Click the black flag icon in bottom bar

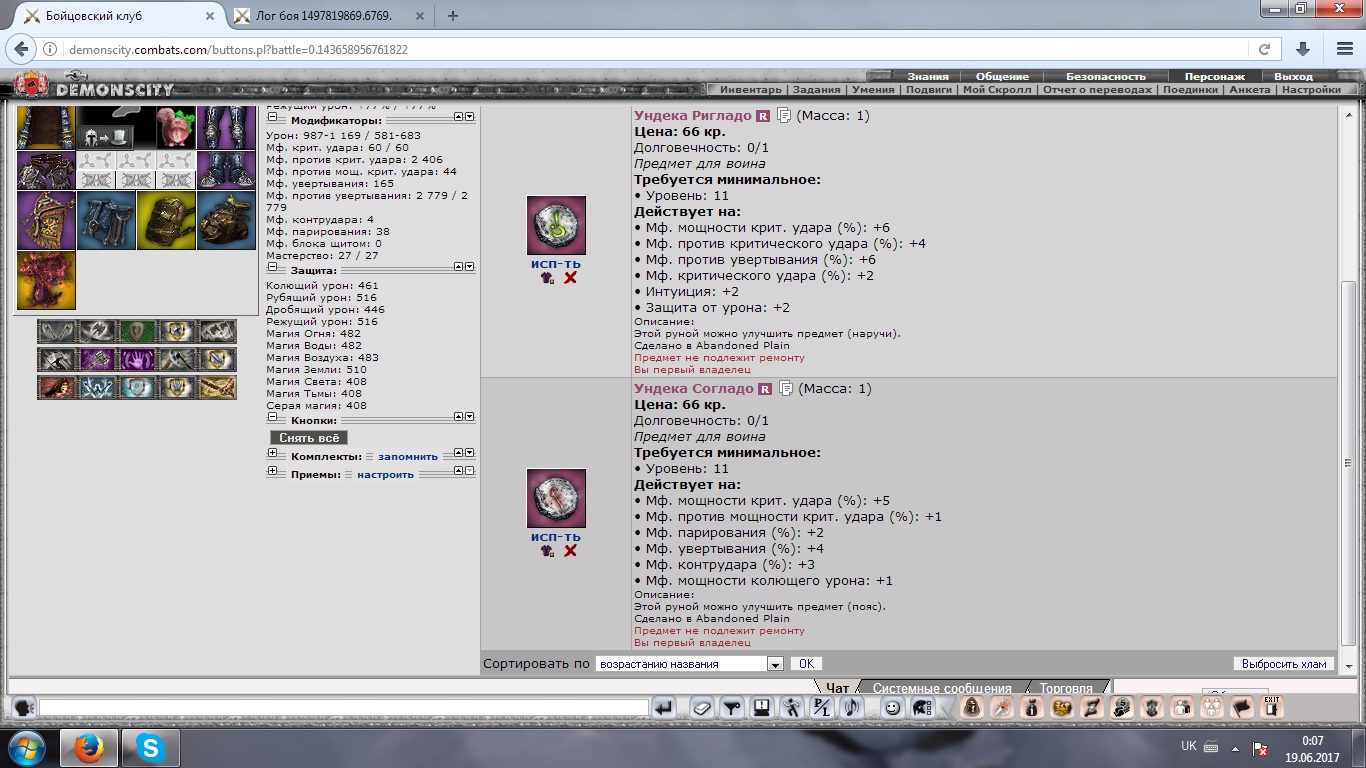(1242, 708)
